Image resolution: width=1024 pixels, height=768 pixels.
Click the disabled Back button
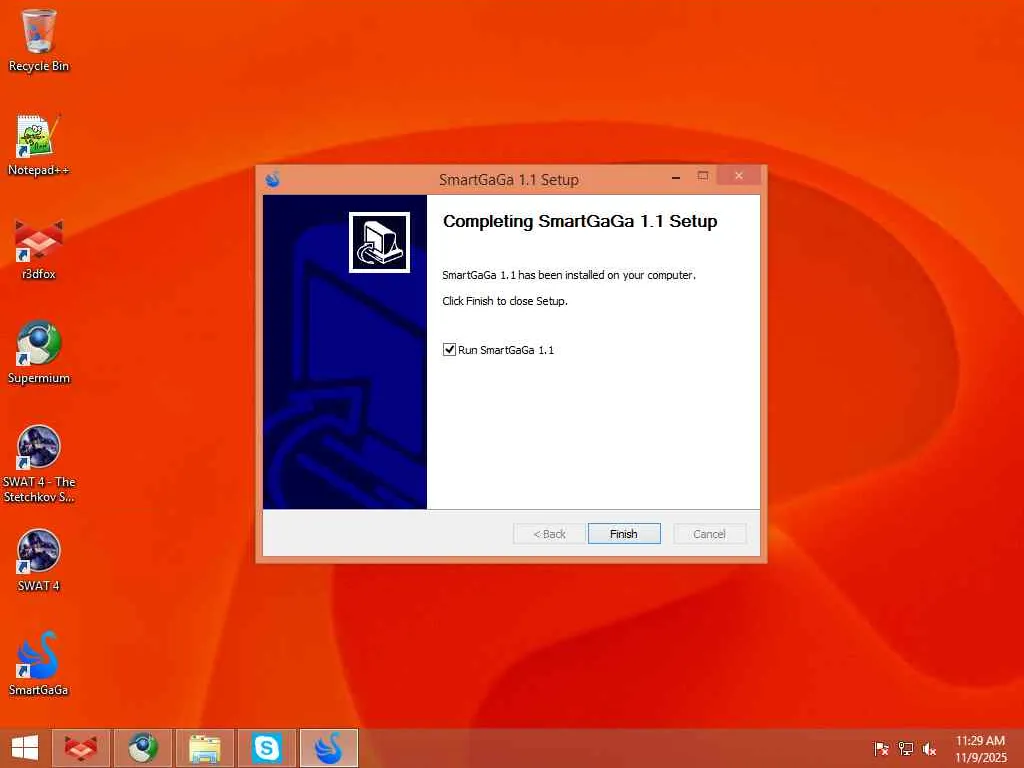click(x=549, y=534)
